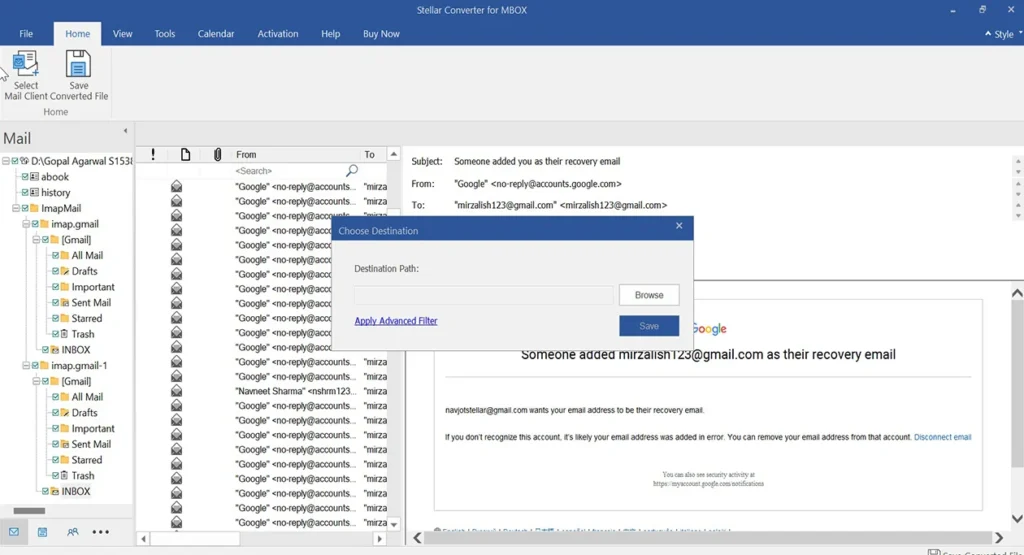
Task: Toggle checkbox for INBOX under imap.gmail-1
Action: tap(45, 490)
